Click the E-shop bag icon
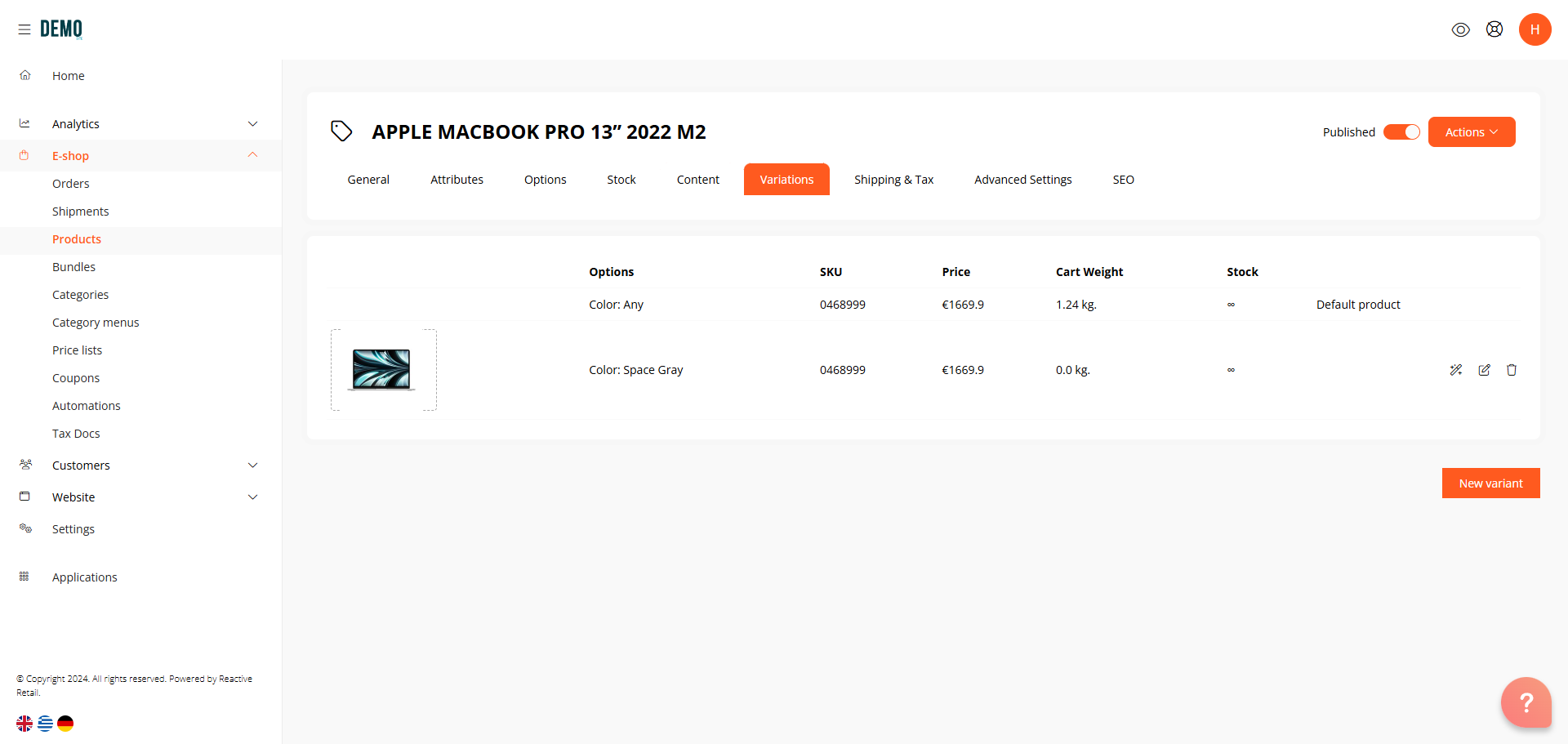1568x744 pixels. 24,155
